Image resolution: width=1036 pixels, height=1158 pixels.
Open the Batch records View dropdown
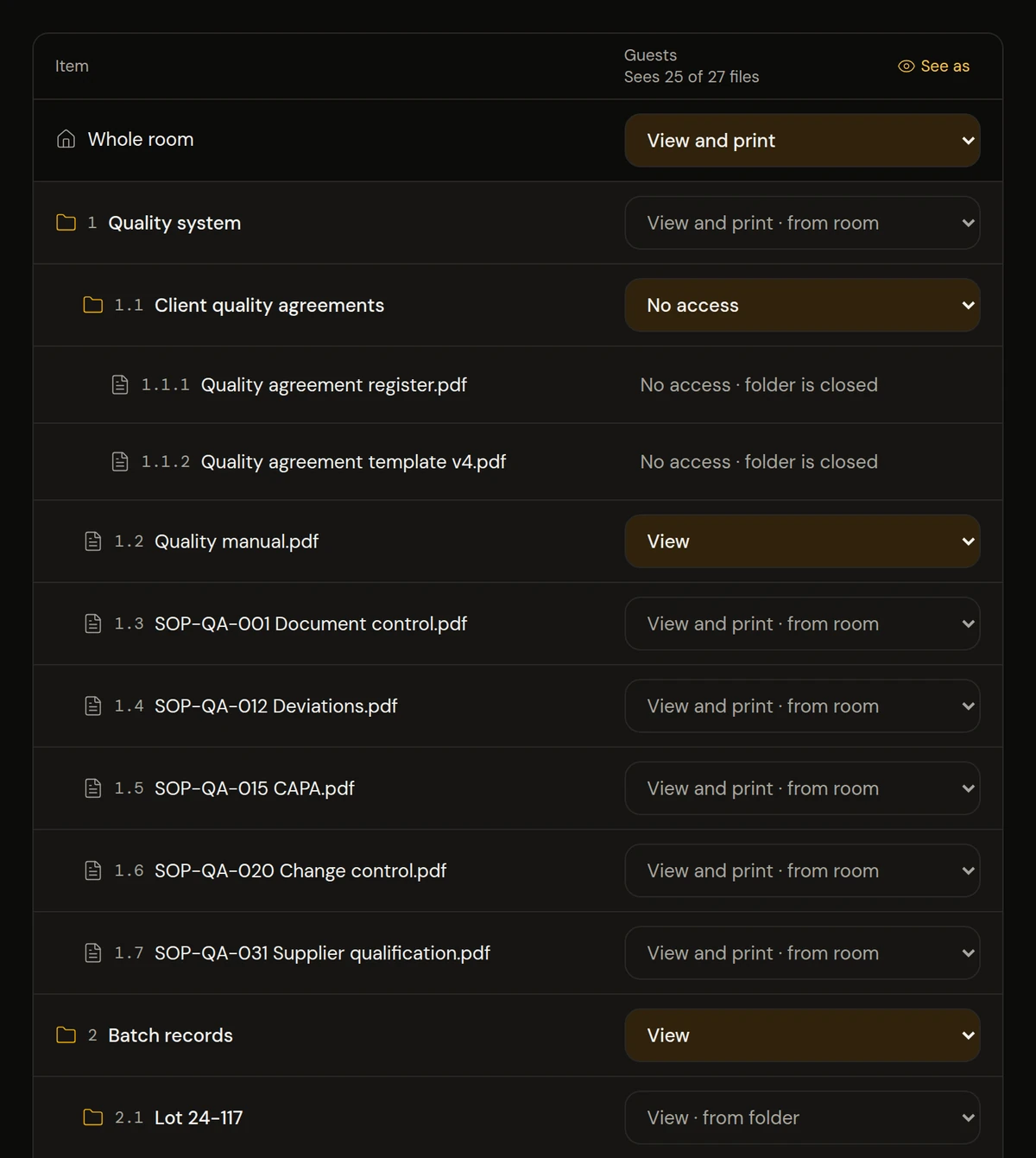(x=802, y=1035)
